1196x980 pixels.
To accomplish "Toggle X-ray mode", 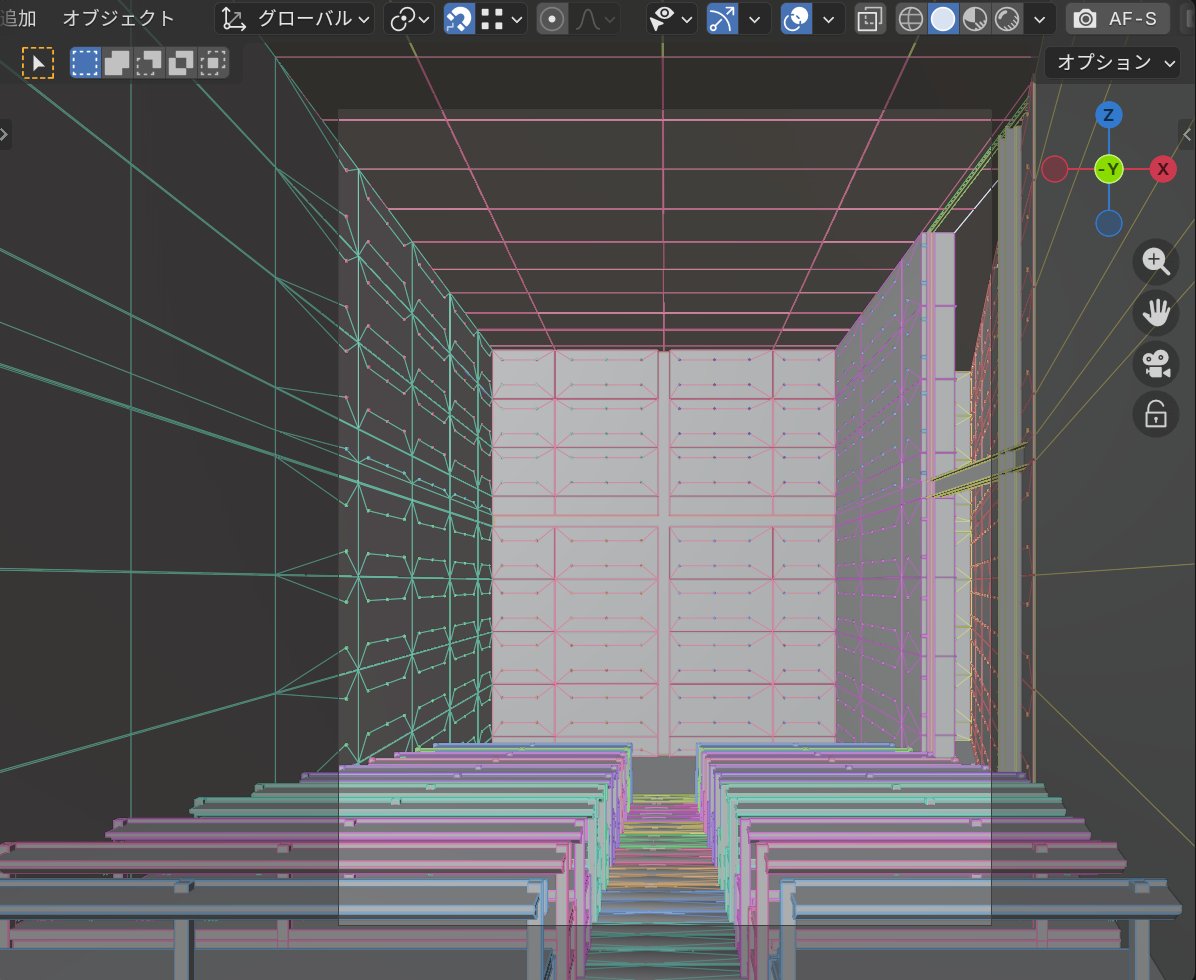I will tap(870, 19).
